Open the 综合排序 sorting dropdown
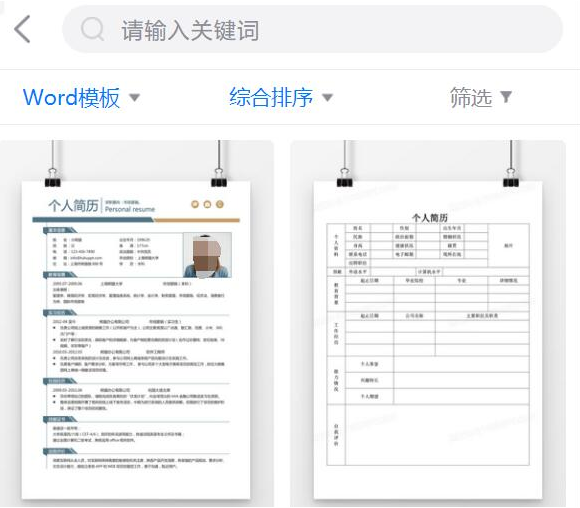The height and width of the screenshot is (508, 580). pyautogui.click(x=281, y=98)
